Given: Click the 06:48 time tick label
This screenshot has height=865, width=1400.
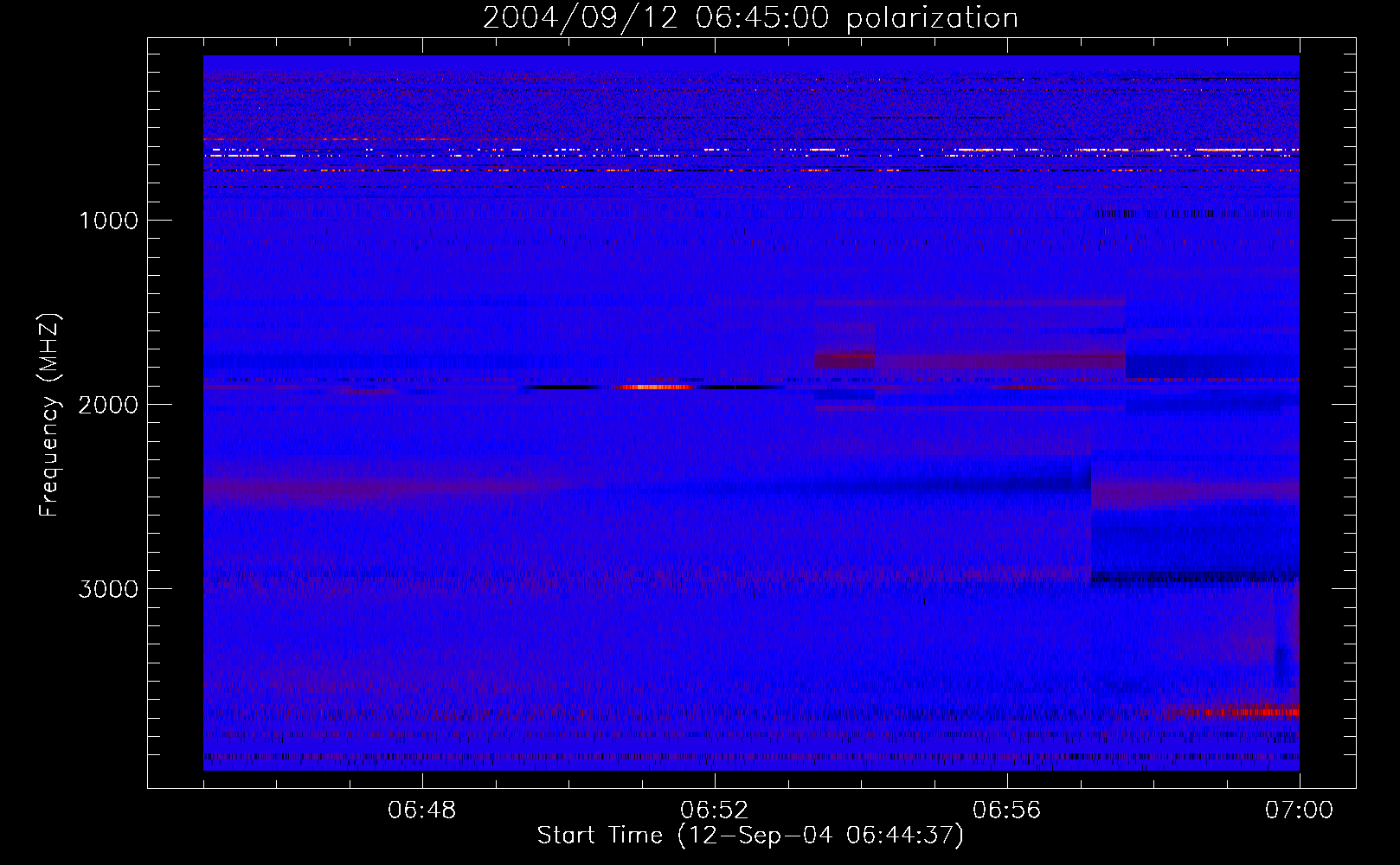Looking at the screenshot, I should (421, 811).
